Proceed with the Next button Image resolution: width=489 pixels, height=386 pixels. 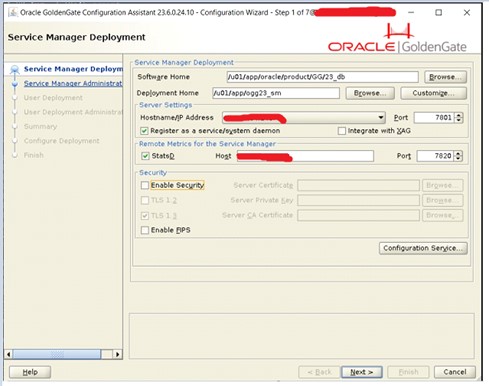(x=362, y=372)
